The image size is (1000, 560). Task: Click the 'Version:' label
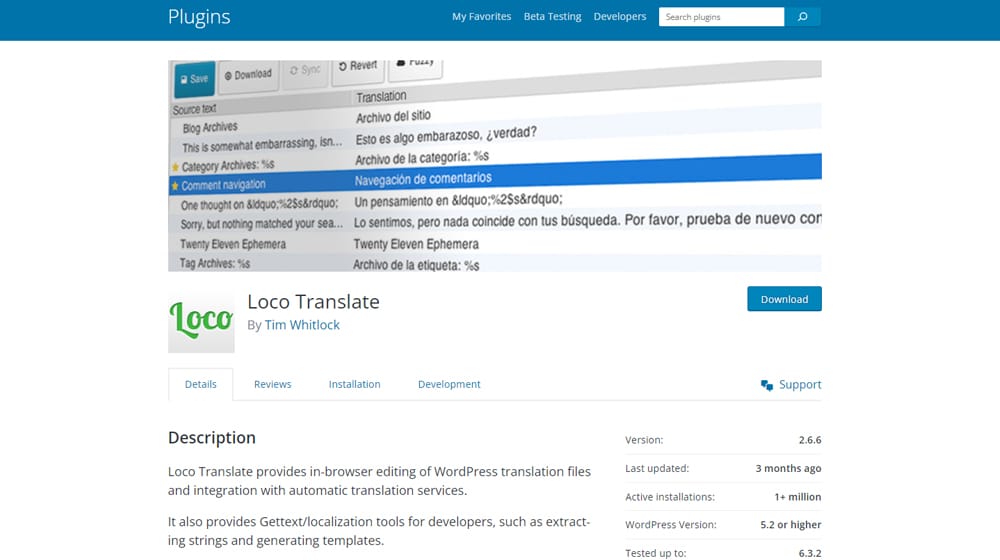pos(644,440)
